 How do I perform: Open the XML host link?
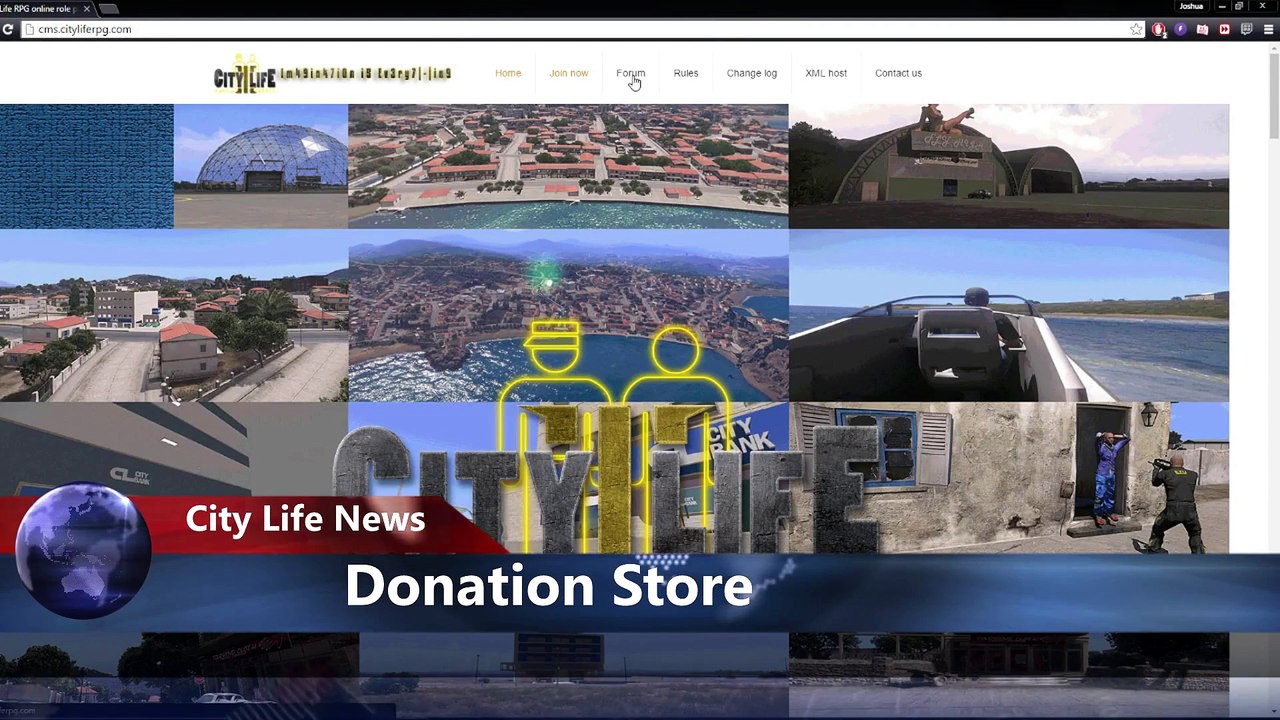826,73
